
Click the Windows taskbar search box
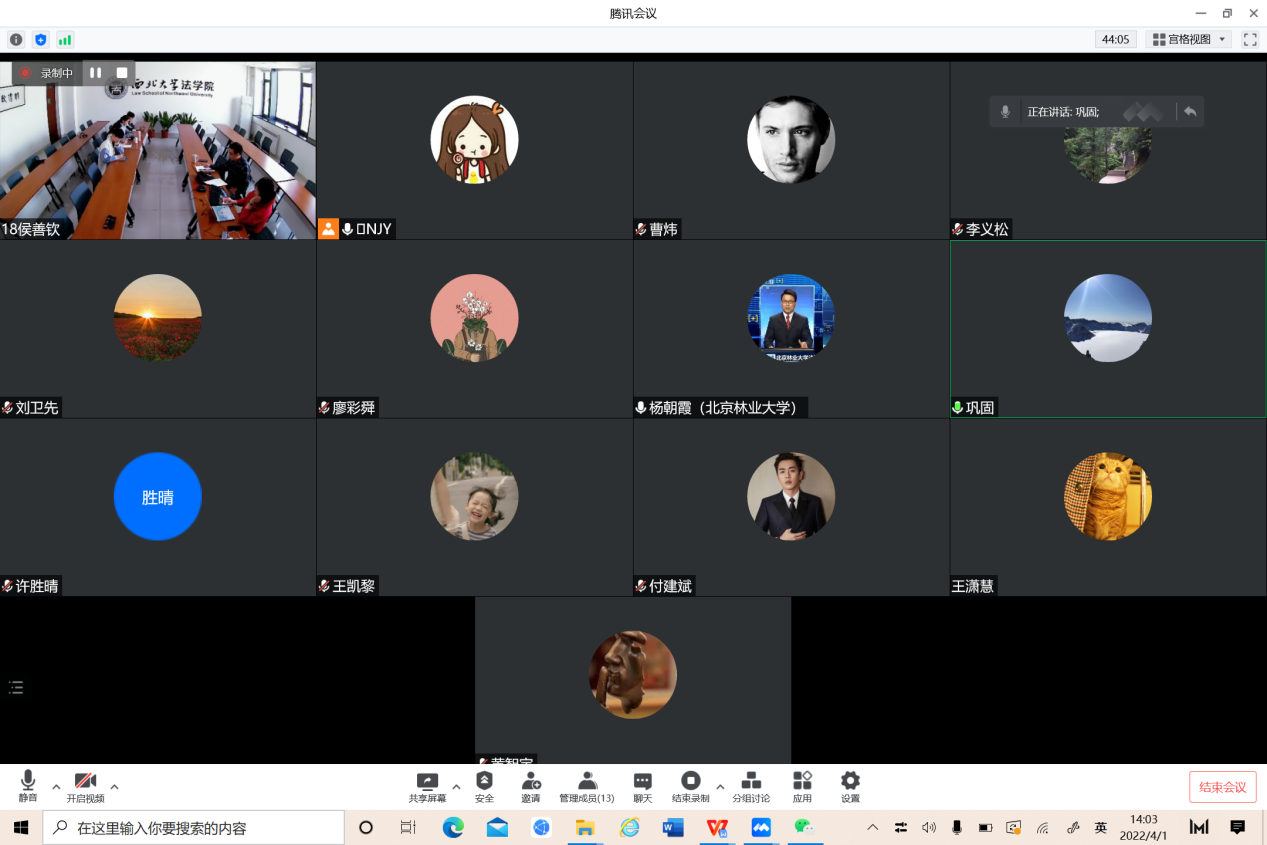(194, 828)
